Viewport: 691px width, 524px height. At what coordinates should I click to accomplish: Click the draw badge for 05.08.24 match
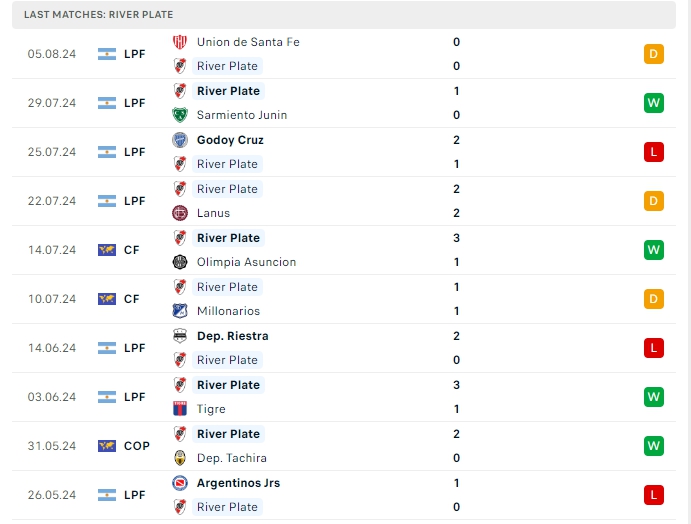tap(654, 54)
